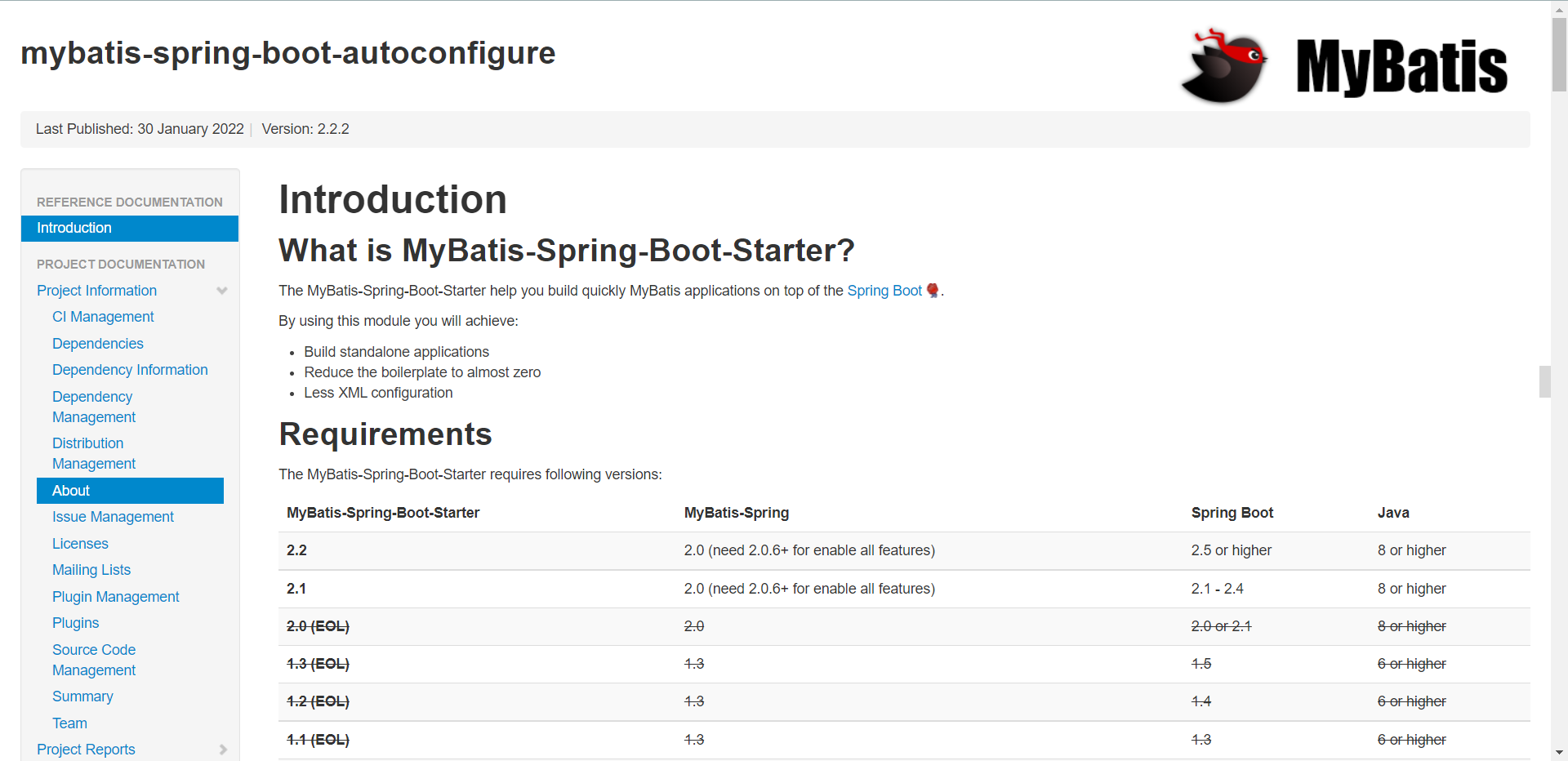Open the Mailing Lists page
Viewport: 1568px width, 761px height.
(x=91, y=570)
